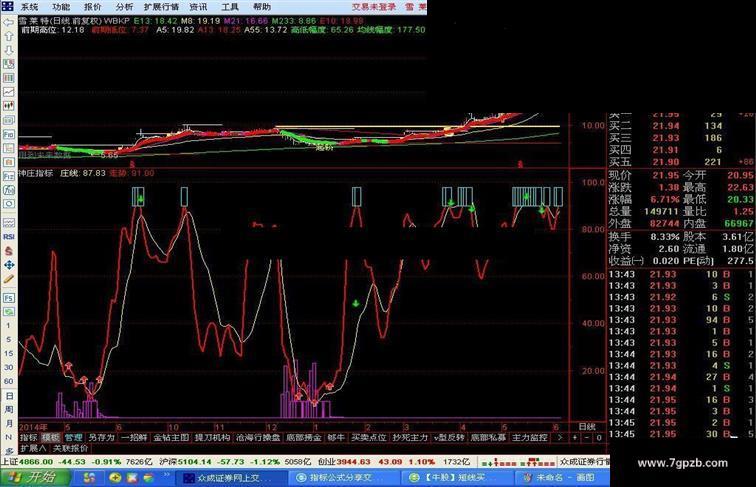Switch to daily 日 period

tap(9, 395)
